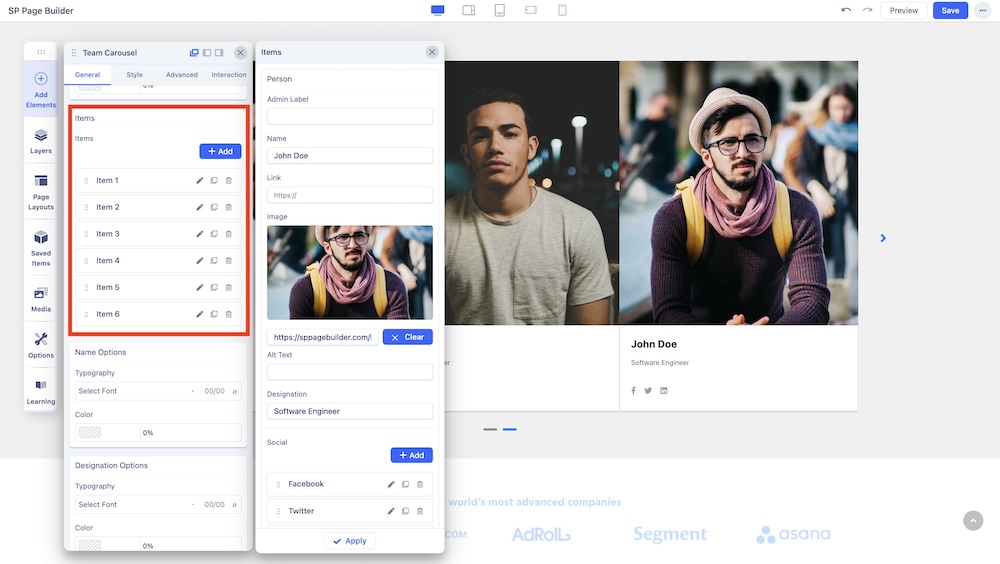The height and width of the screenshot is (564, 1000).
Task: Click the Save button
Action: (950, 11)
